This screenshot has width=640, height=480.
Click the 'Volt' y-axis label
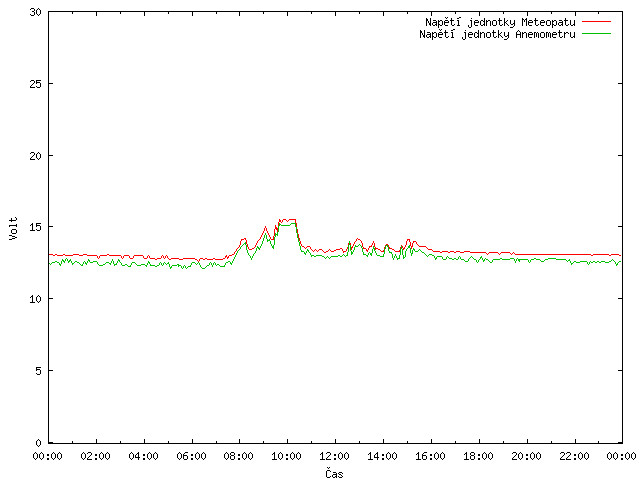(x=13, y=228)
